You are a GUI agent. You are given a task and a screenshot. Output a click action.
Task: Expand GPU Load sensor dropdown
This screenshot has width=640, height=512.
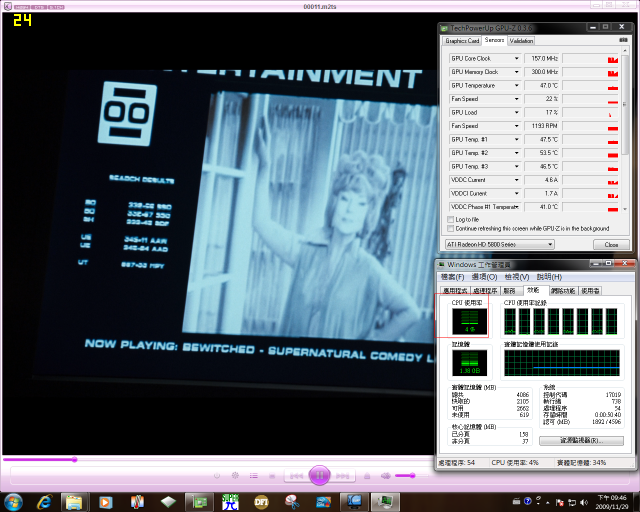pyautogui.click(x=517, y=112)
